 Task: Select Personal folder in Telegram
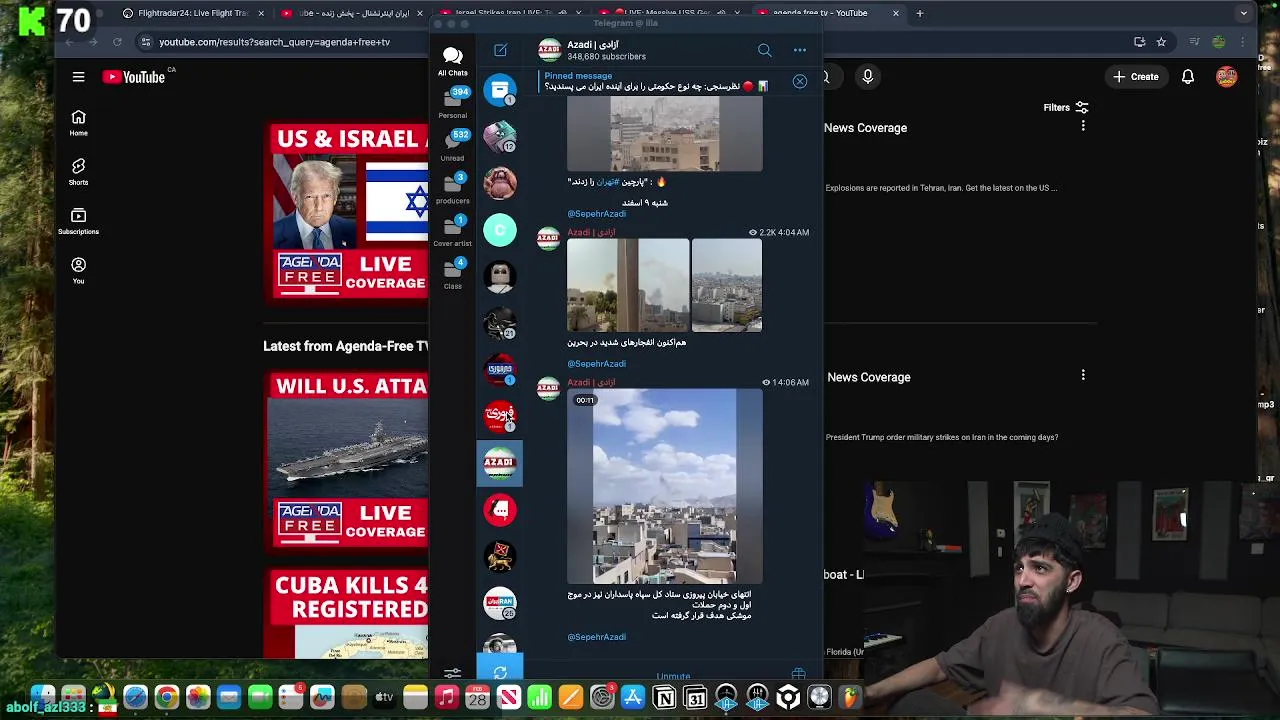pyautogui.click(x=452, y=102)
